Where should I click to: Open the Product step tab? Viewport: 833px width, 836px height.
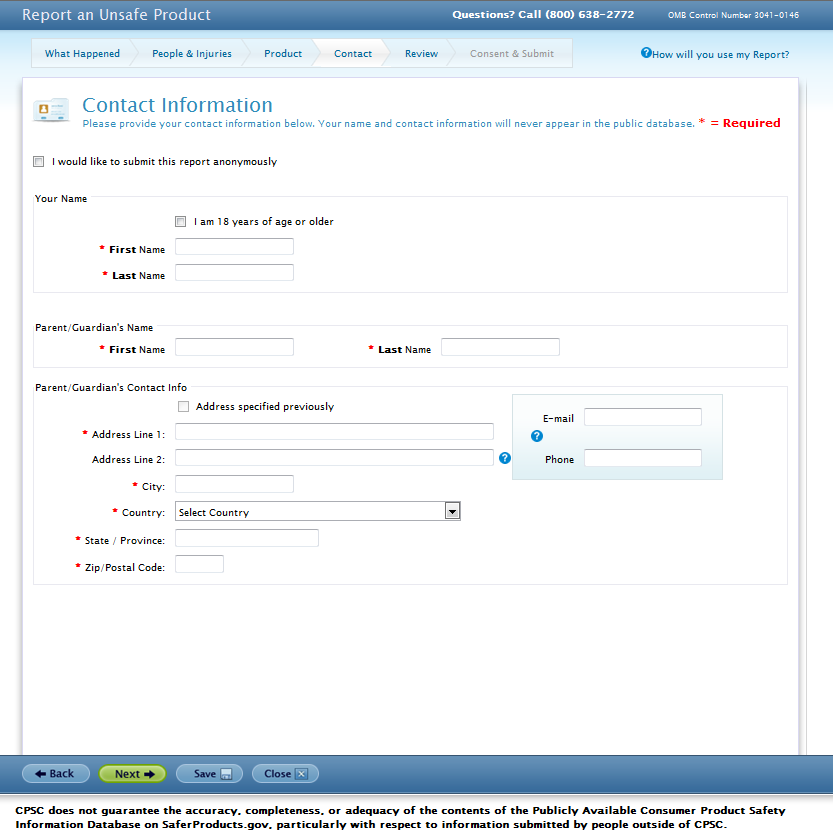tap(283, 53)
